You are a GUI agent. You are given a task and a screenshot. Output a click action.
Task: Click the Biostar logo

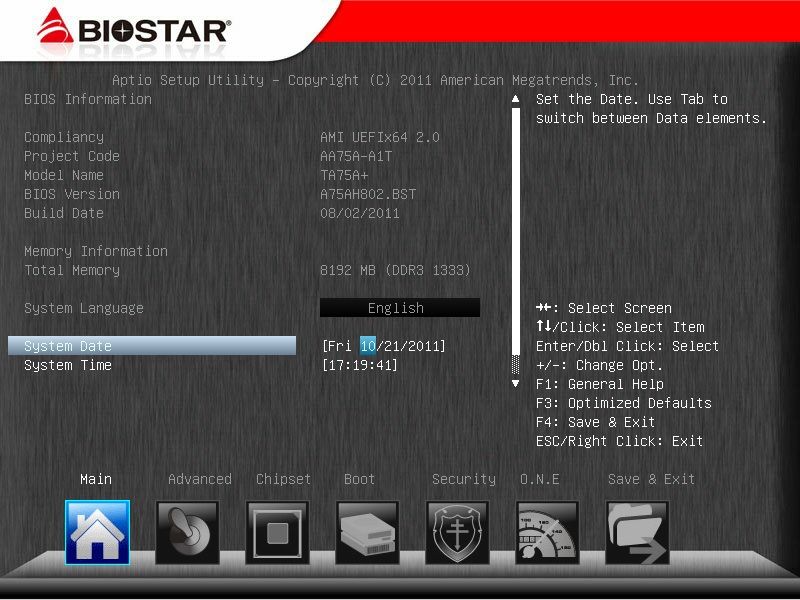tap(134, 27)
